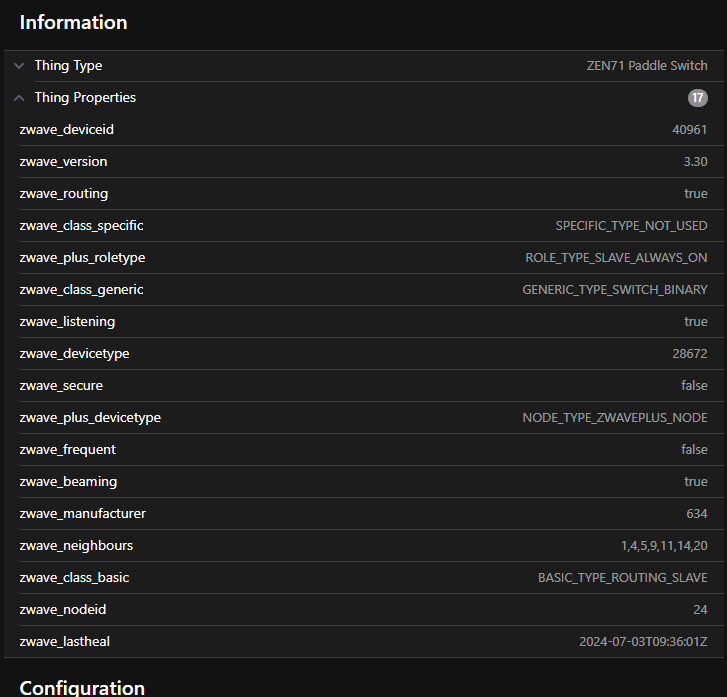Screen dimensions: 727x697
Task: Click the zwave_neighbours list 1,4,5,9,11,14,20
Action: (664, 546)
